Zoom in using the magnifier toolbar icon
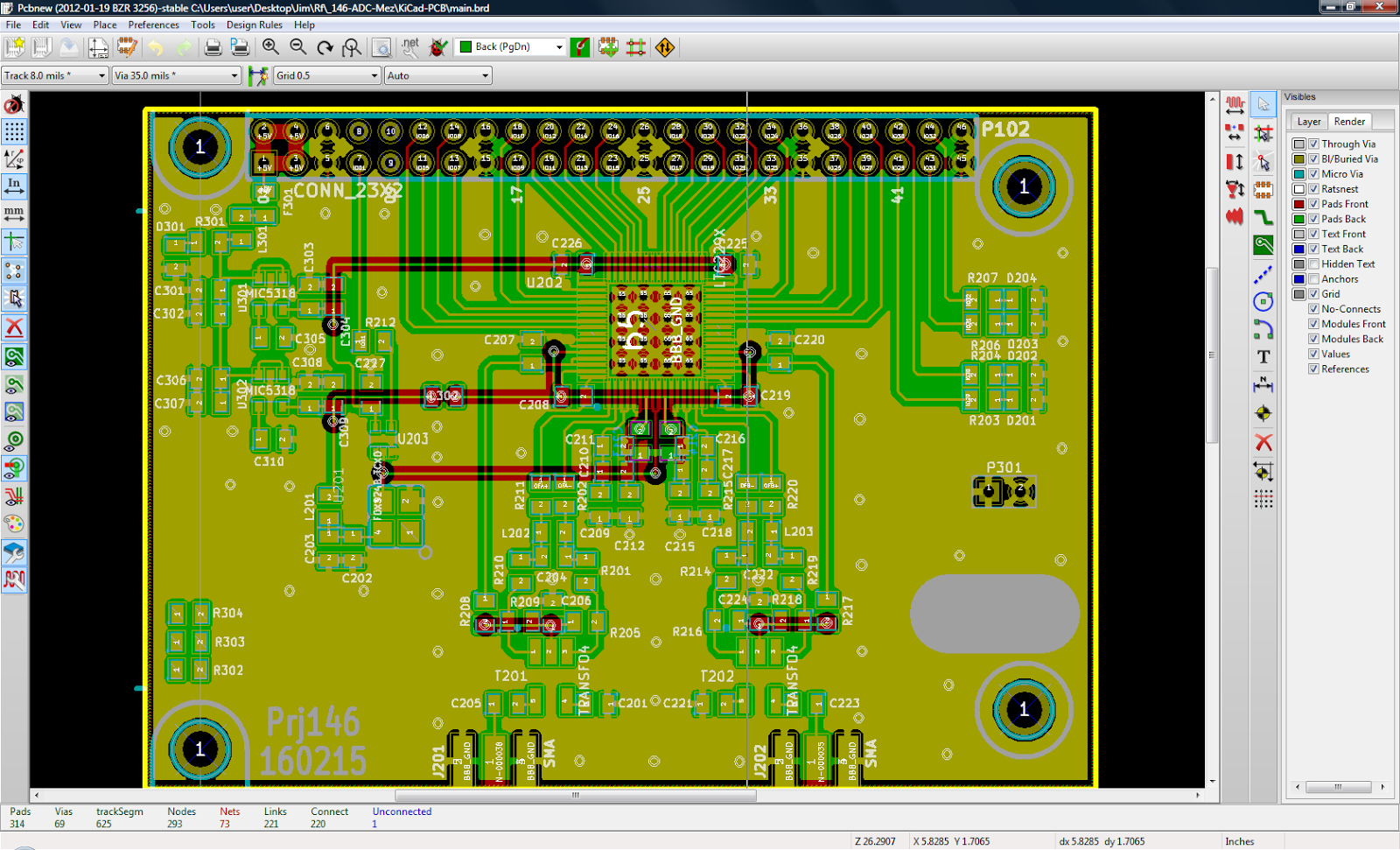The image size is (1400, 850). tap(271, 47)
